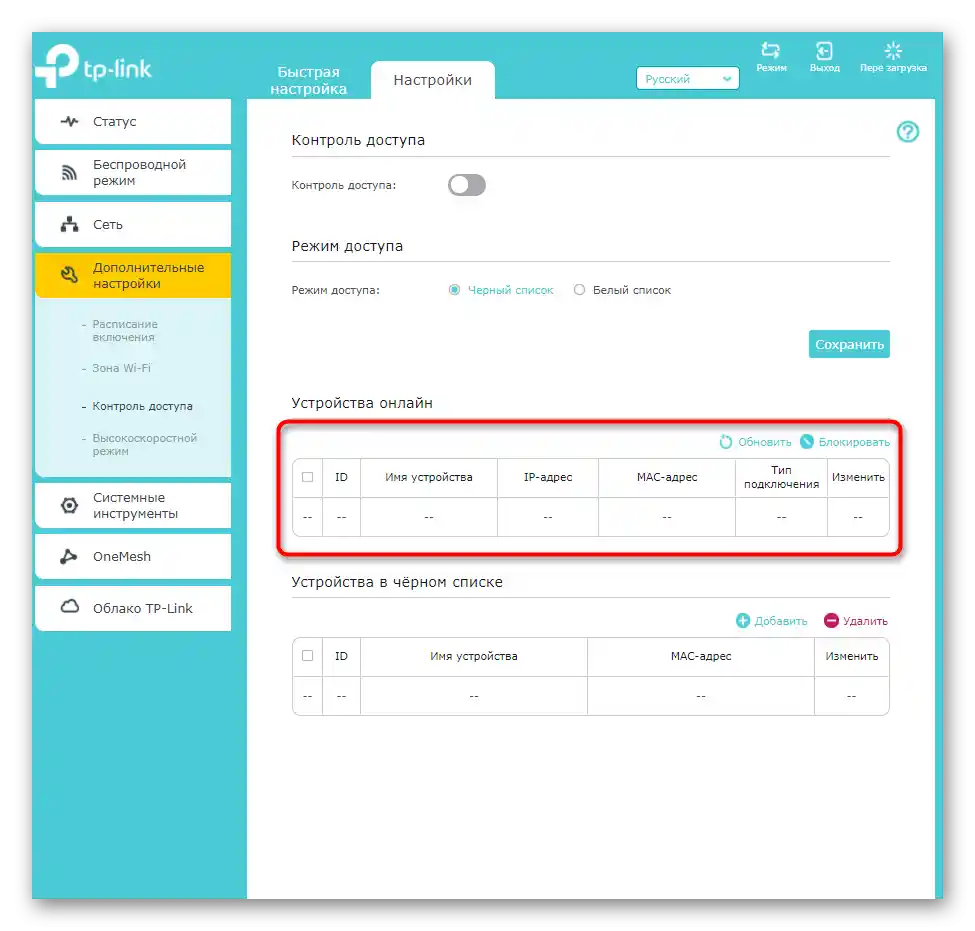Click the plus icon next to Добавить
This screenshot has width=975, height=931.
tap(742, 620)
